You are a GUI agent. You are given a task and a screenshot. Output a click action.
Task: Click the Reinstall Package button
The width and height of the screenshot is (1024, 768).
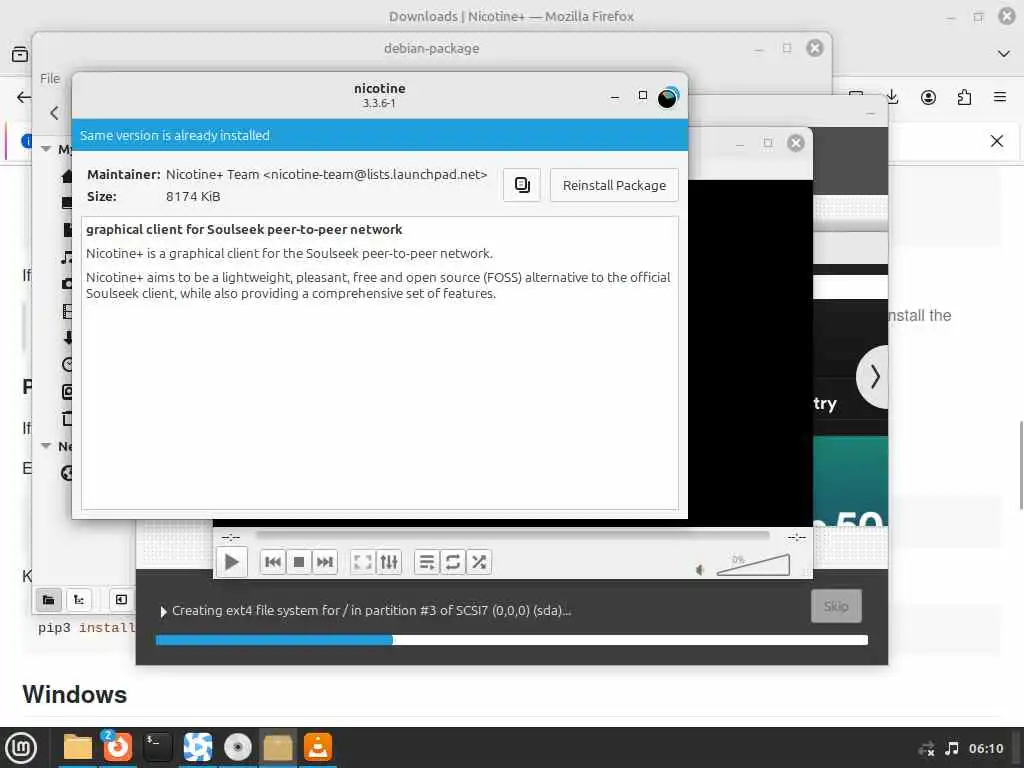[614, 185]
